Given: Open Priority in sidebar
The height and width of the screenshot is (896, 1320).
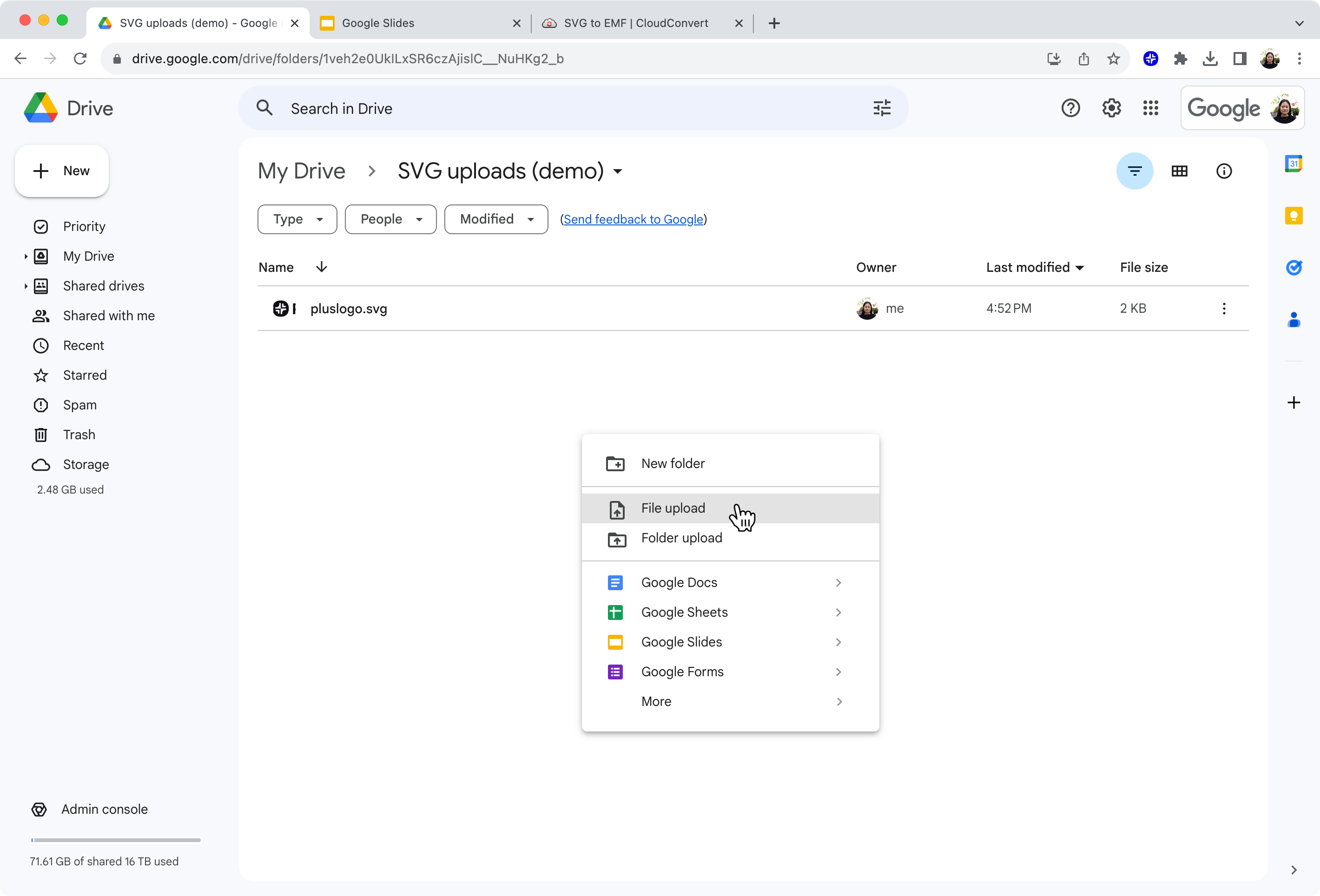Looking at the screenshot, I should (x=84, y=226).
